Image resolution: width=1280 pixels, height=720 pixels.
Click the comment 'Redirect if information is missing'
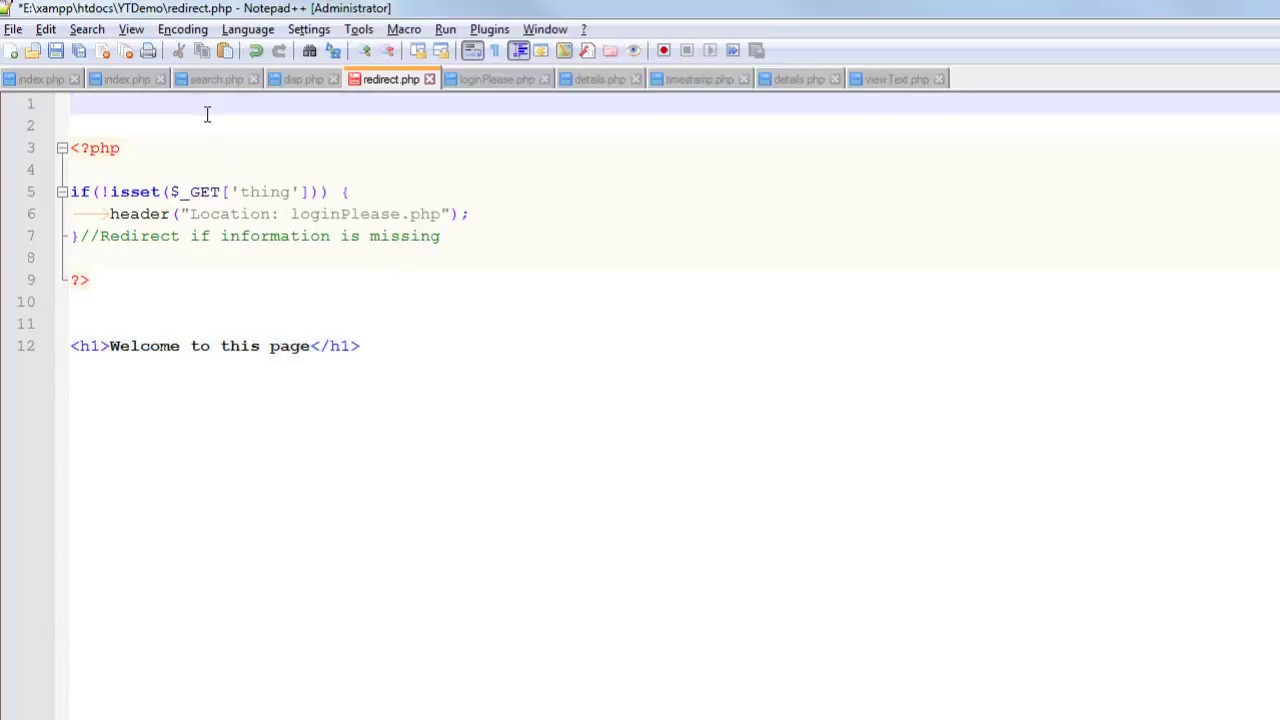pos(270,236)
